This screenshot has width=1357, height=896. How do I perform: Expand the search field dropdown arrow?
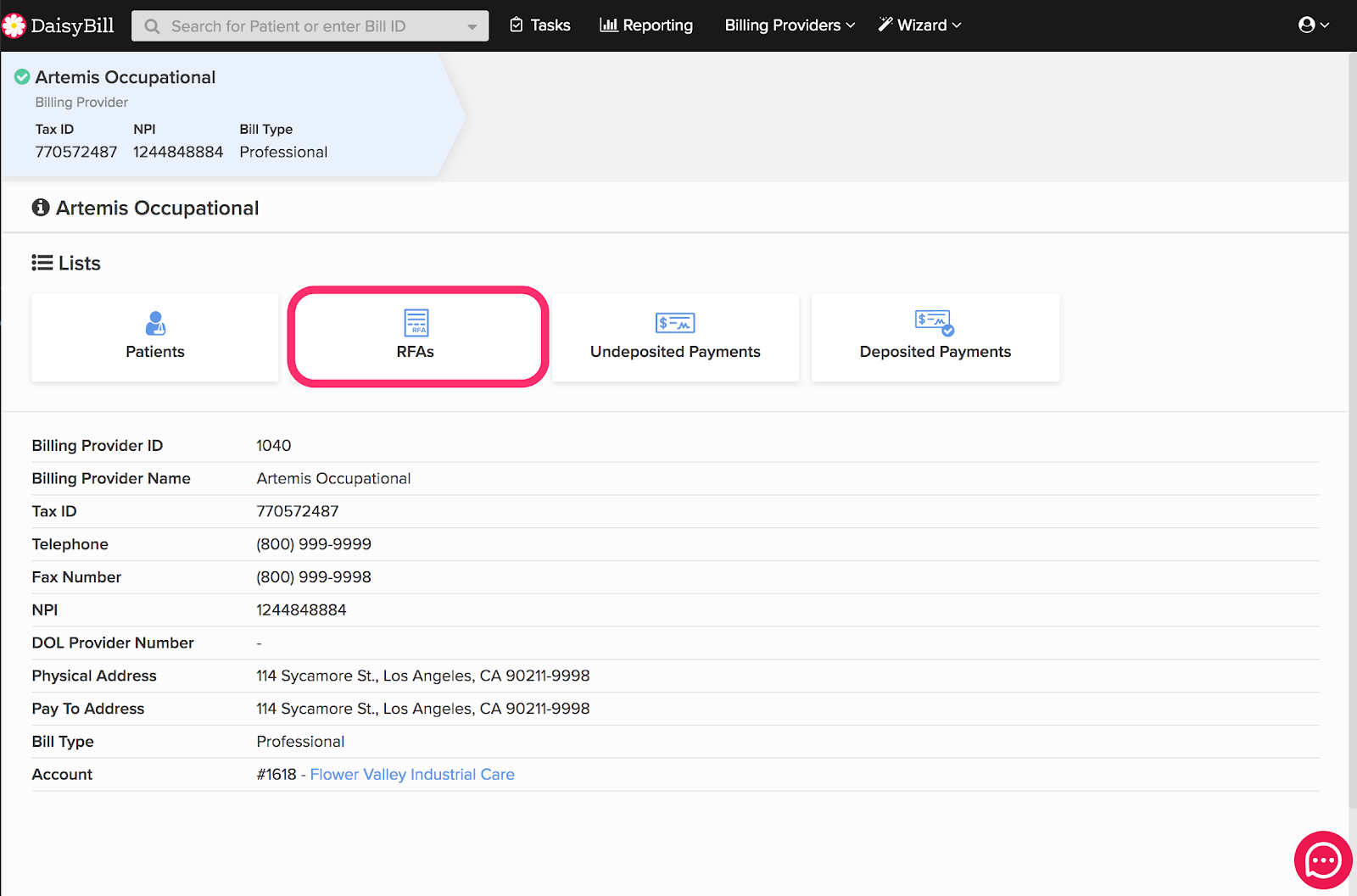point(472,26)
